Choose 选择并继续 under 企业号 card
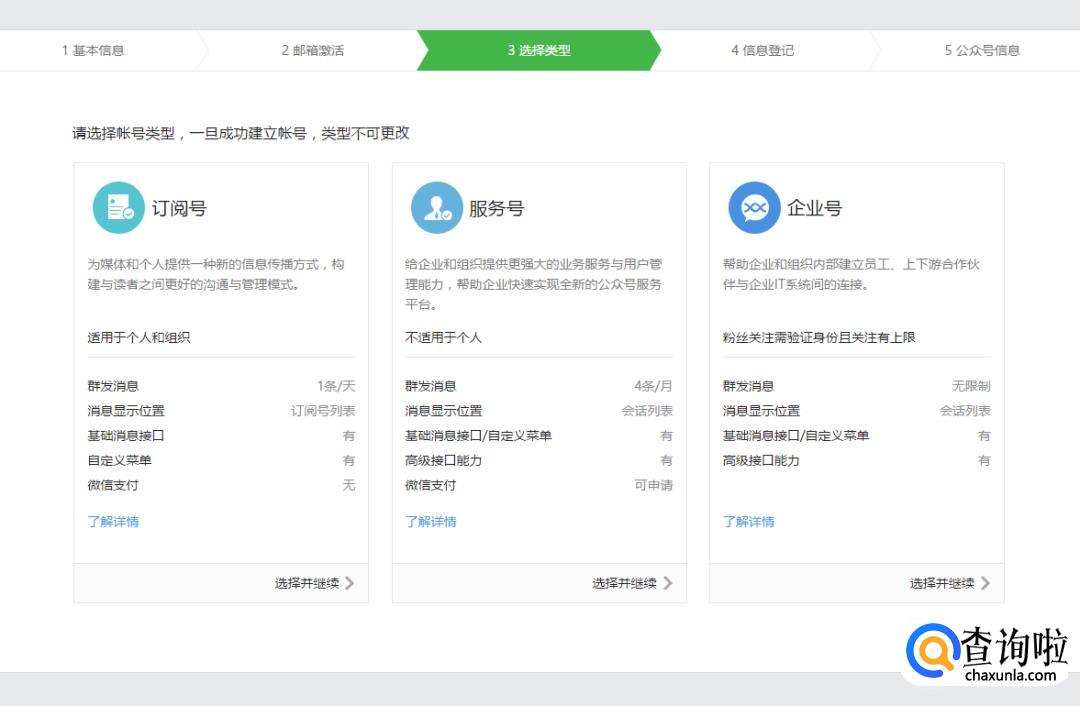 point(942,583)
